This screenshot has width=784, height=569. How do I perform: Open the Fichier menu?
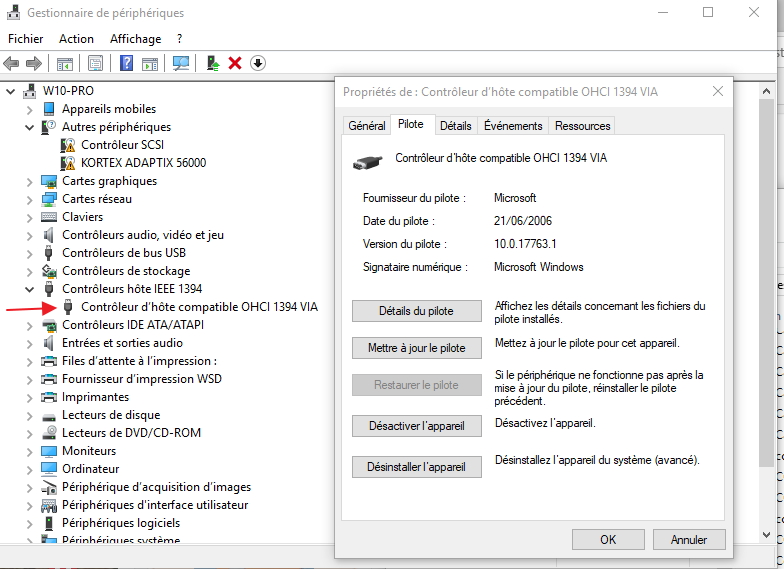click(26, 39)
